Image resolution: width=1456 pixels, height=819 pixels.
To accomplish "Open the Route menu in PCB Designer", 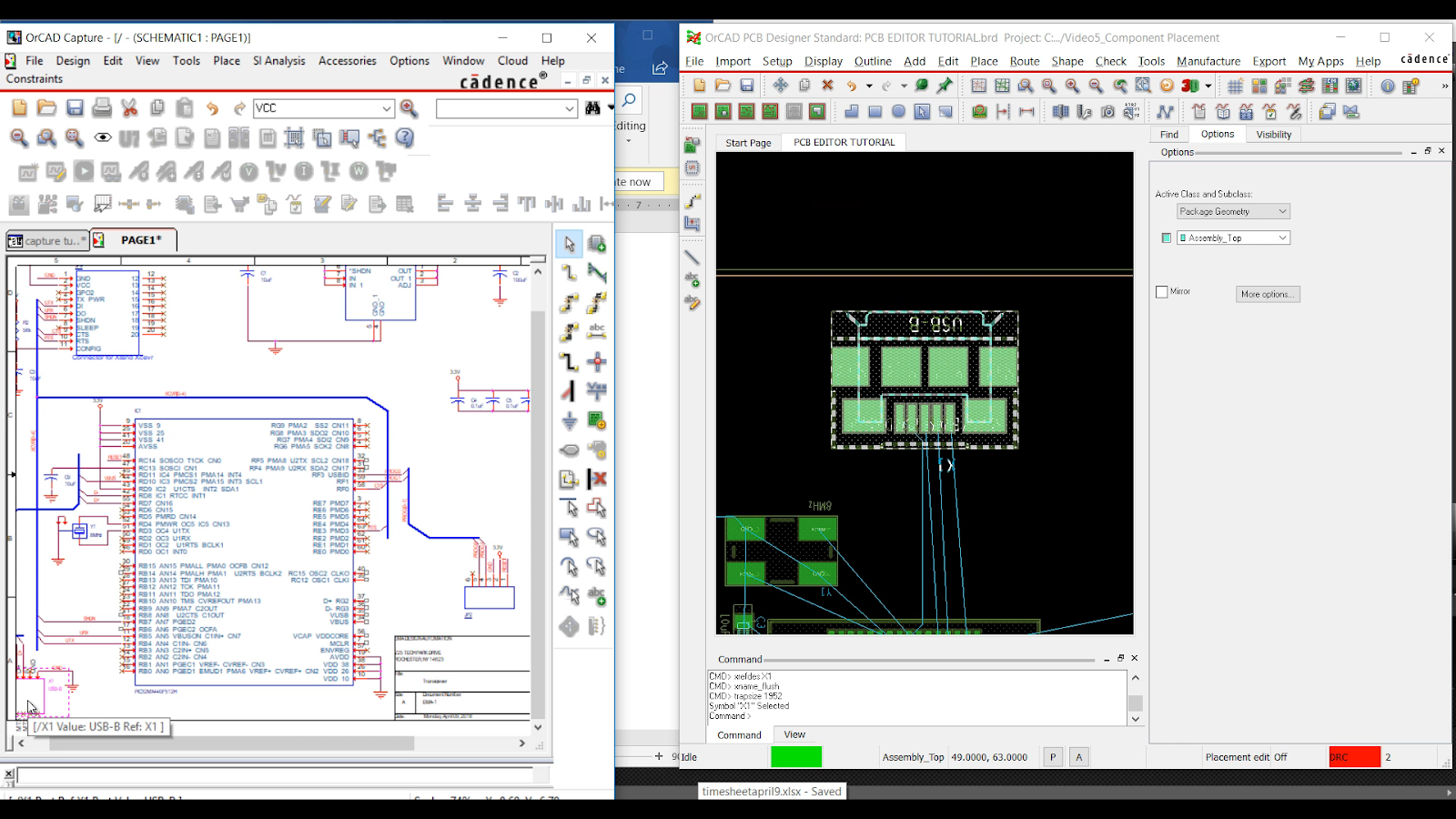I will pos(1024,61).
